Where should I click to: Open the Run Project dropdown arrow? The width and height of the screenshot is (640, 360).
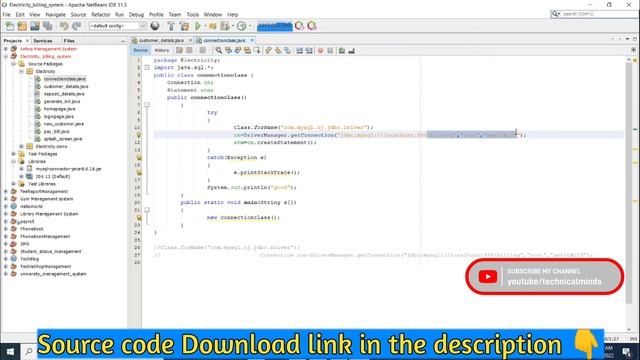tap(205, 26)
